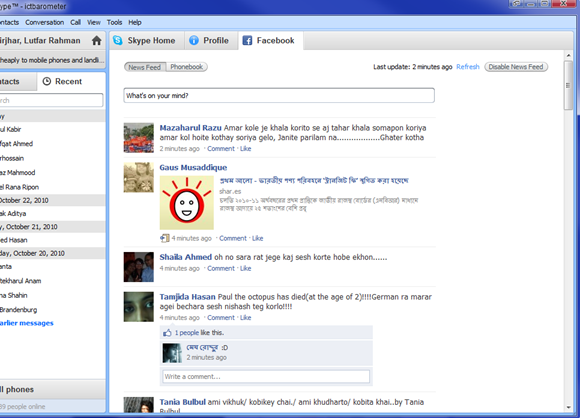This screenshot has height=418, width=580.
Task: Open the Tools menu
Action: point(114,22)
